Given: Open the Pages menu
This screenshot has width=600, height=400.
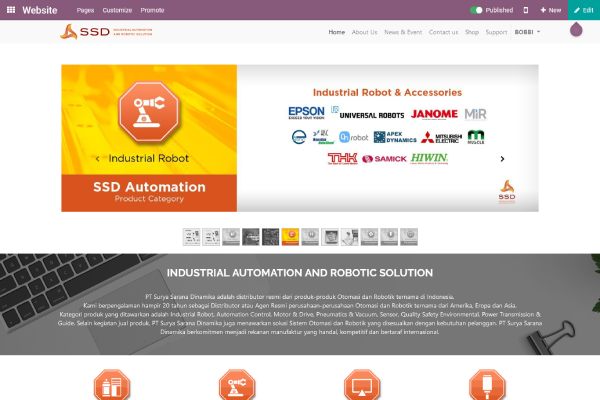Looking at the screenshot, I should tap(85, 9).
